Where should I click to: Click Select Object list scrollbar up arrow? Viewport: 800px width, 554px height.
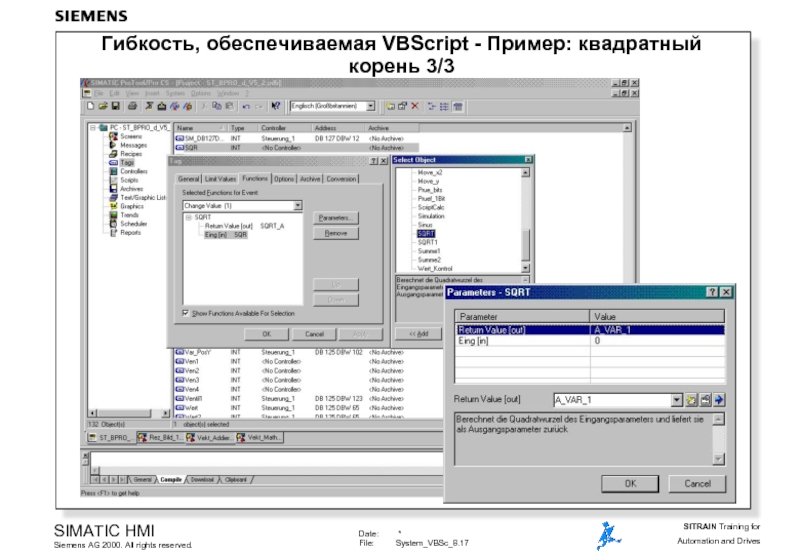[525, 173]
